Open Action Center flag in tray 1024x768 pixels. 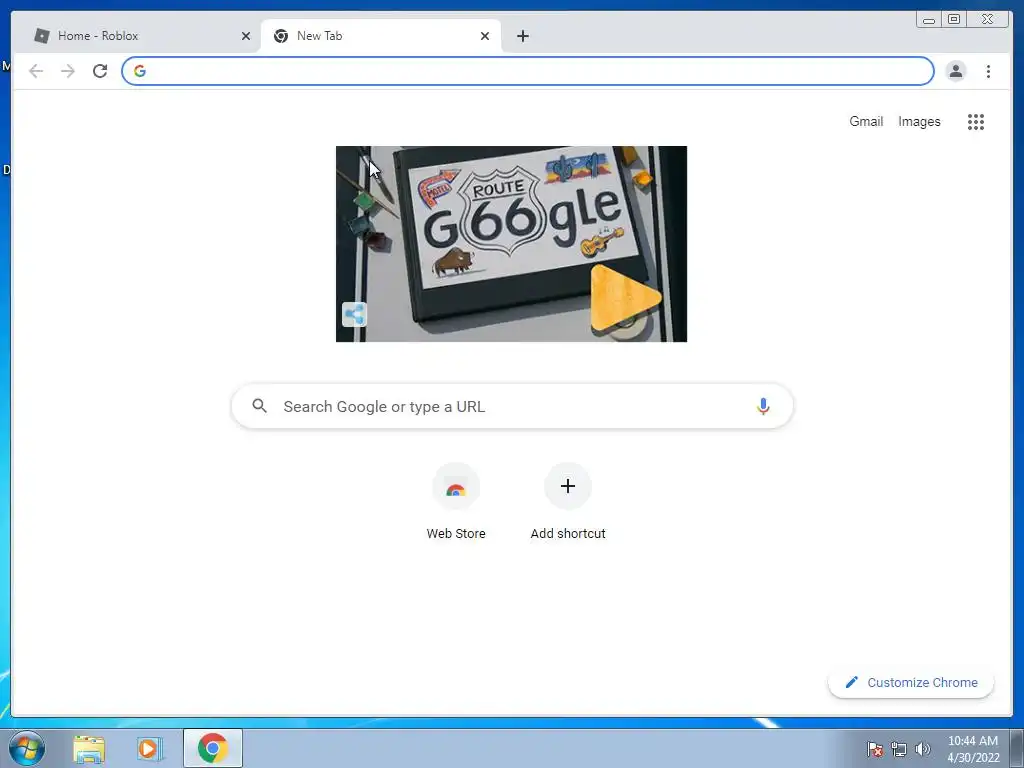click(x=875, y=749)
